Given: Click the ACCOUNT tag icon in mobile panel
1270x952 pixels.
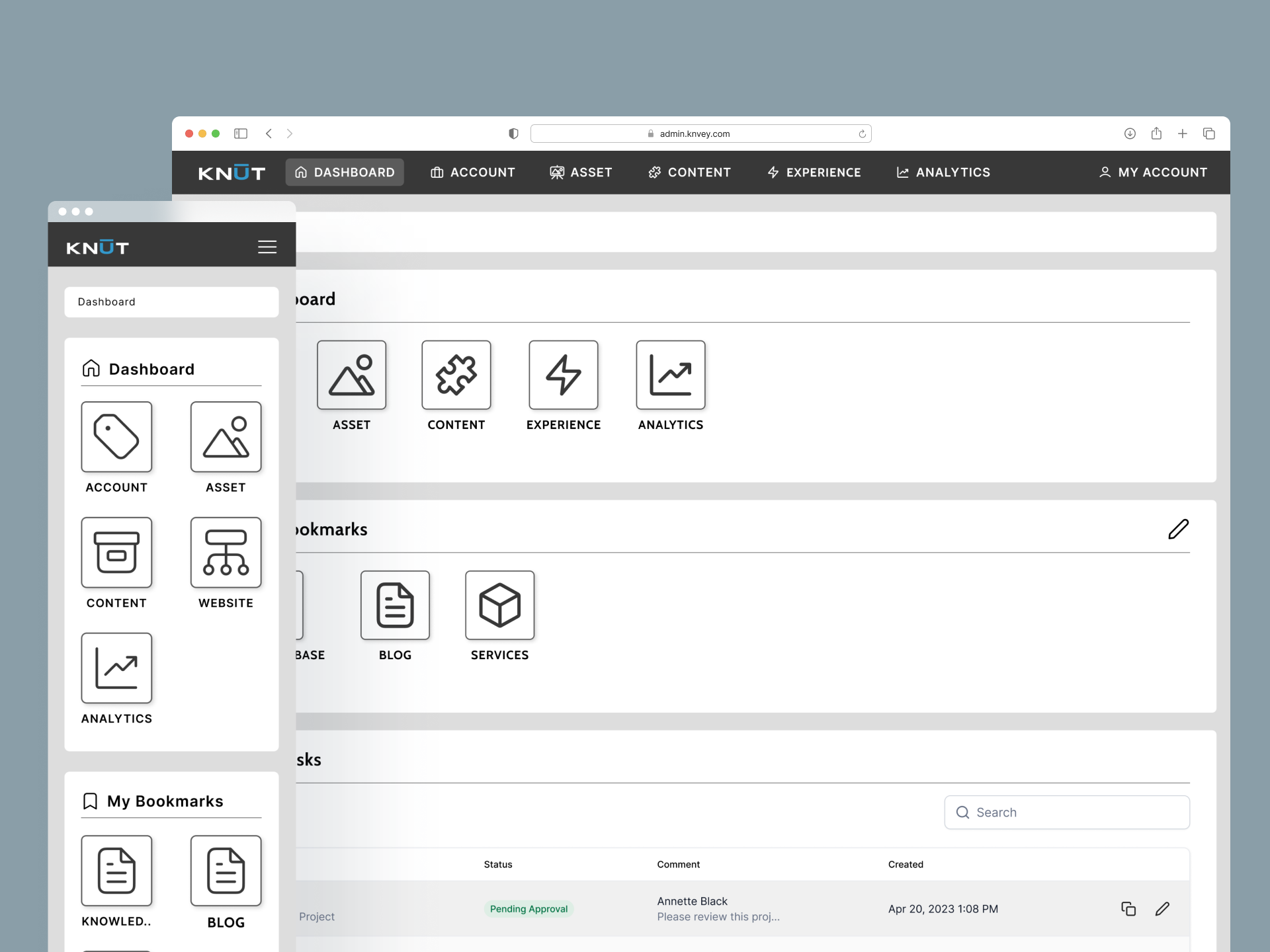Looking at the screenshot, I should pyautogui.click(x=116, y=437).
